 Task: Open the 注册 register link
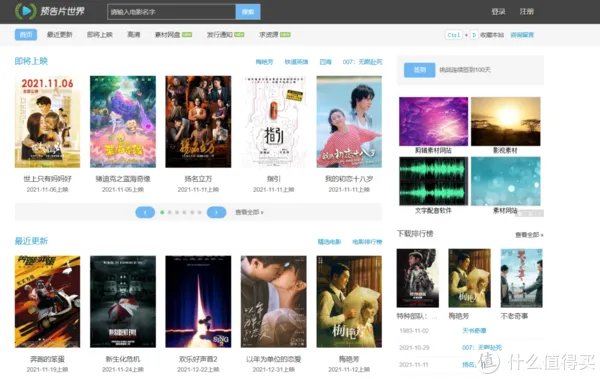527,11
